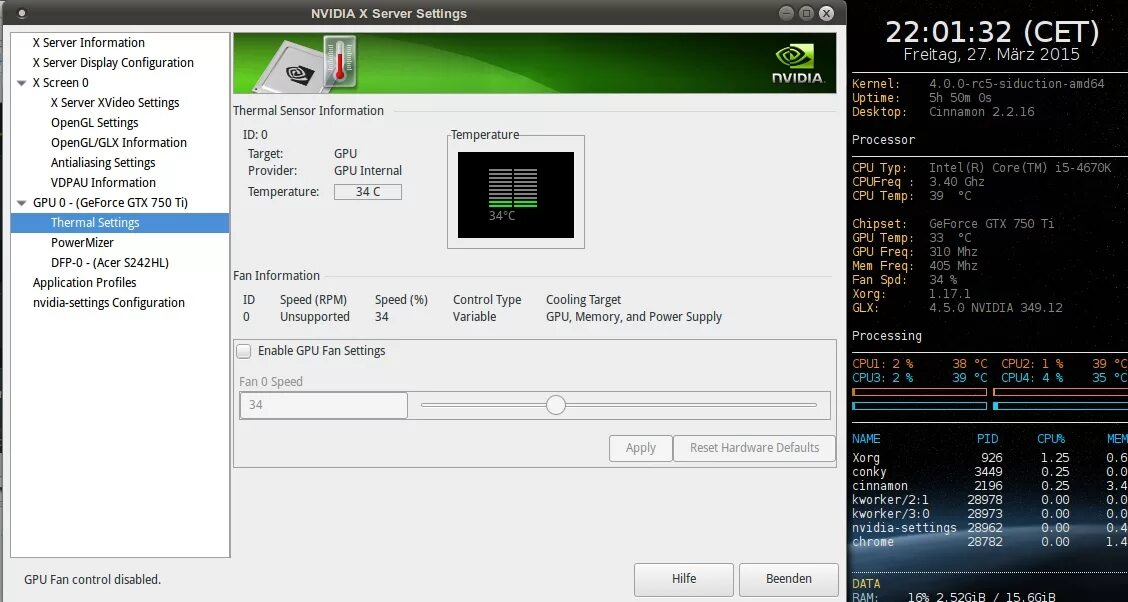Open PowerMizer settings
Image resolution: width=1128 pixels, height=602 pixels.
pos(82,243)
